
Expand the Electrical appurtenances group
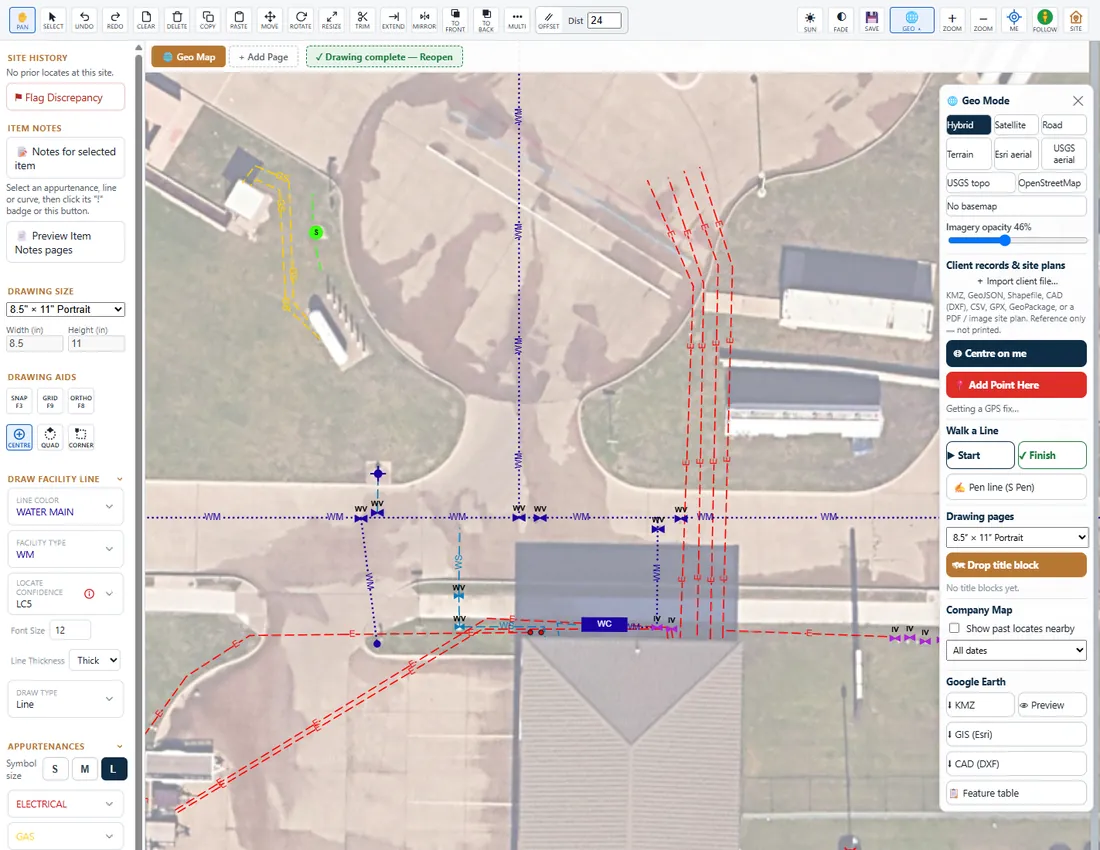65,804
